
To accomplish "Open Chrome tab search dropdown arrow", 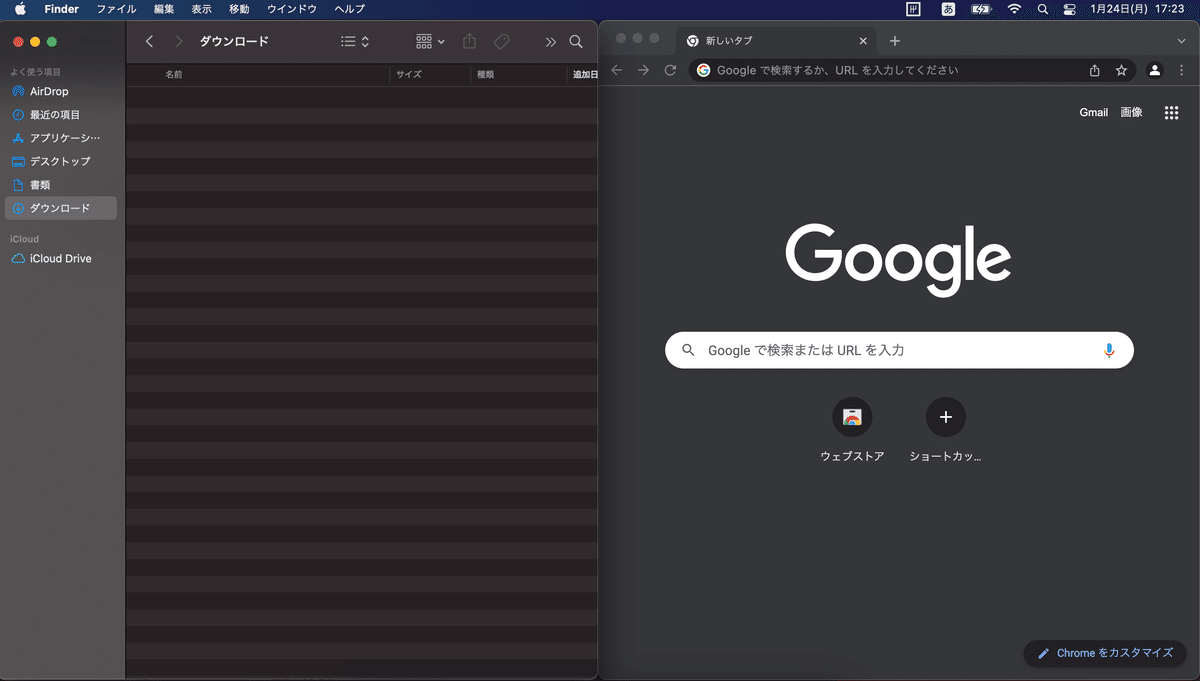I will click(x=1181, y=41).
